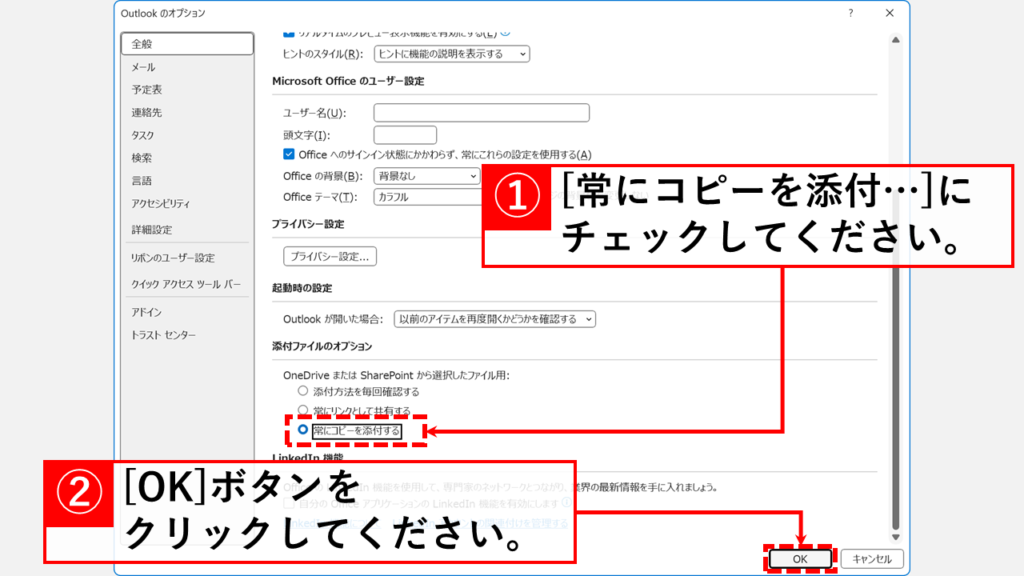Click the 起動時の設定 heading text
Screen dimensions: 1024x576
[302, 288]
